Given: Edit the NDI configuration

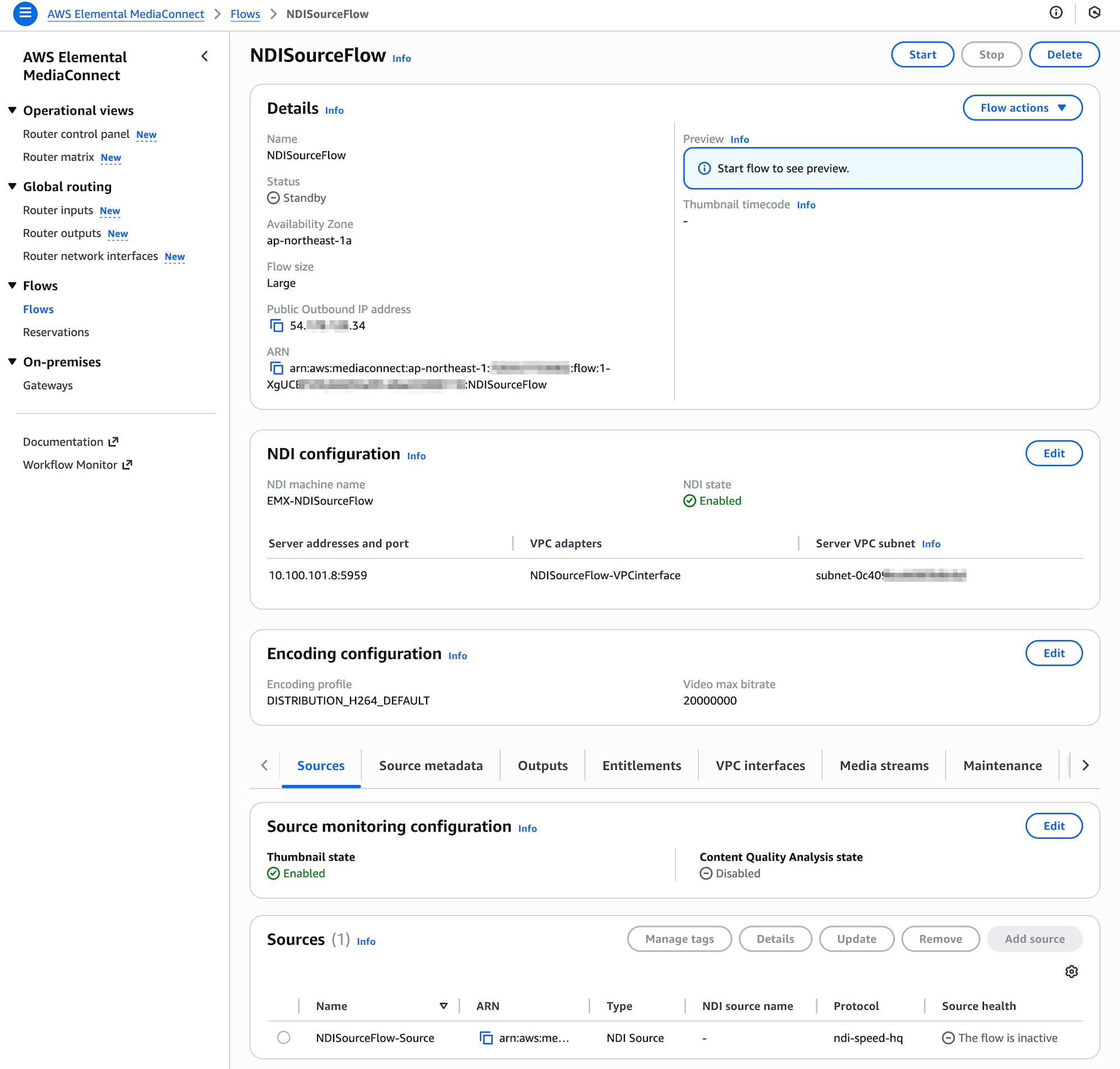Looking at the screenshot, I should pyautogui.click(x=1053, y=453).
